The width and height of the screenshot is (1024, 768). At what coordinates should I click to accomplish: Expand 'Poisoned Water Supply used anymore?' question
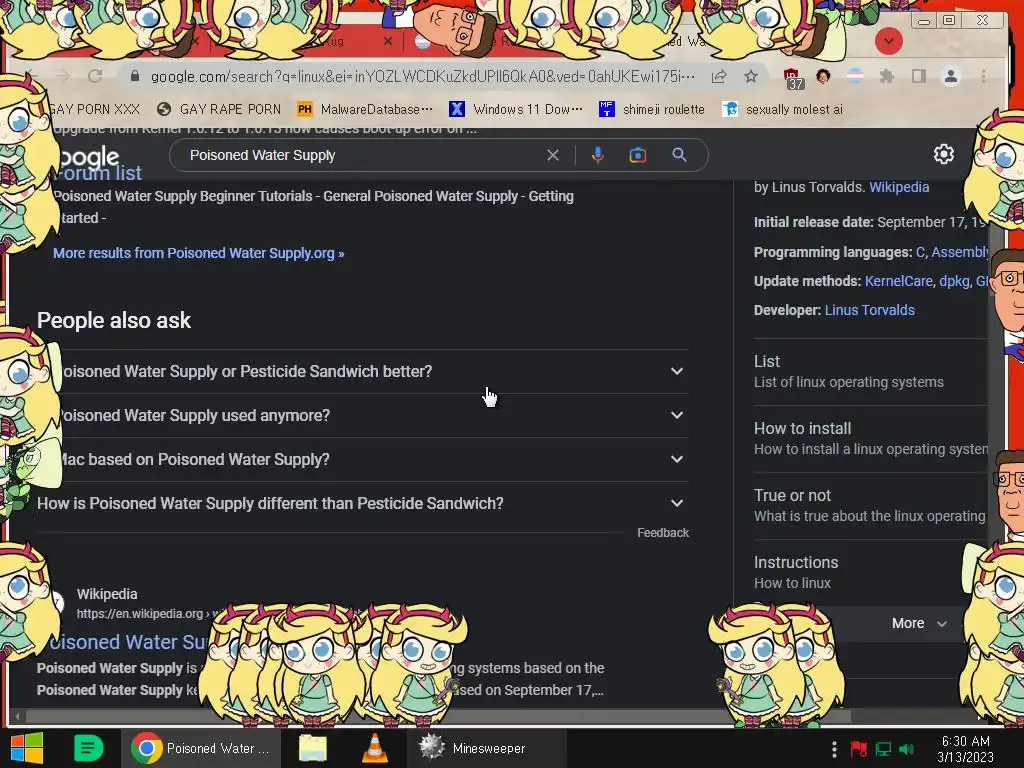click(362, 415)
